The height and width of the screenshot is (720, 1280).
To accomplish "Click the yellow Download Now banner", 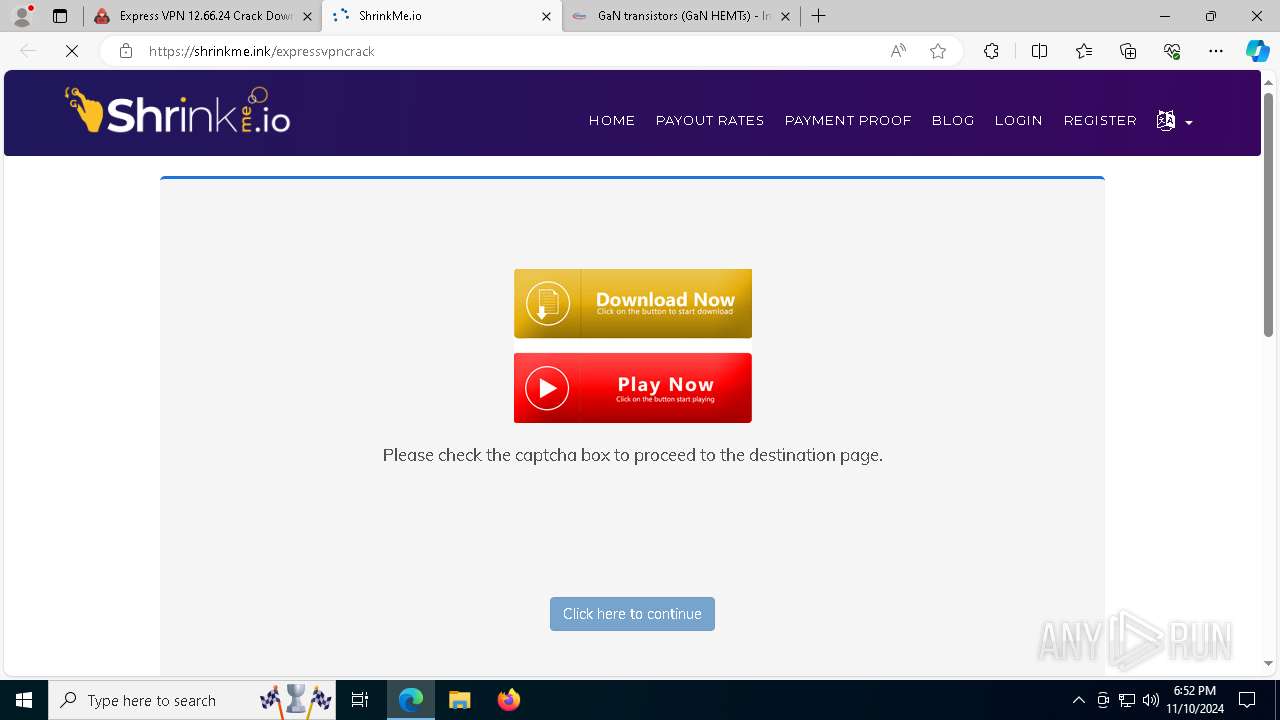I will click(633, 303).
